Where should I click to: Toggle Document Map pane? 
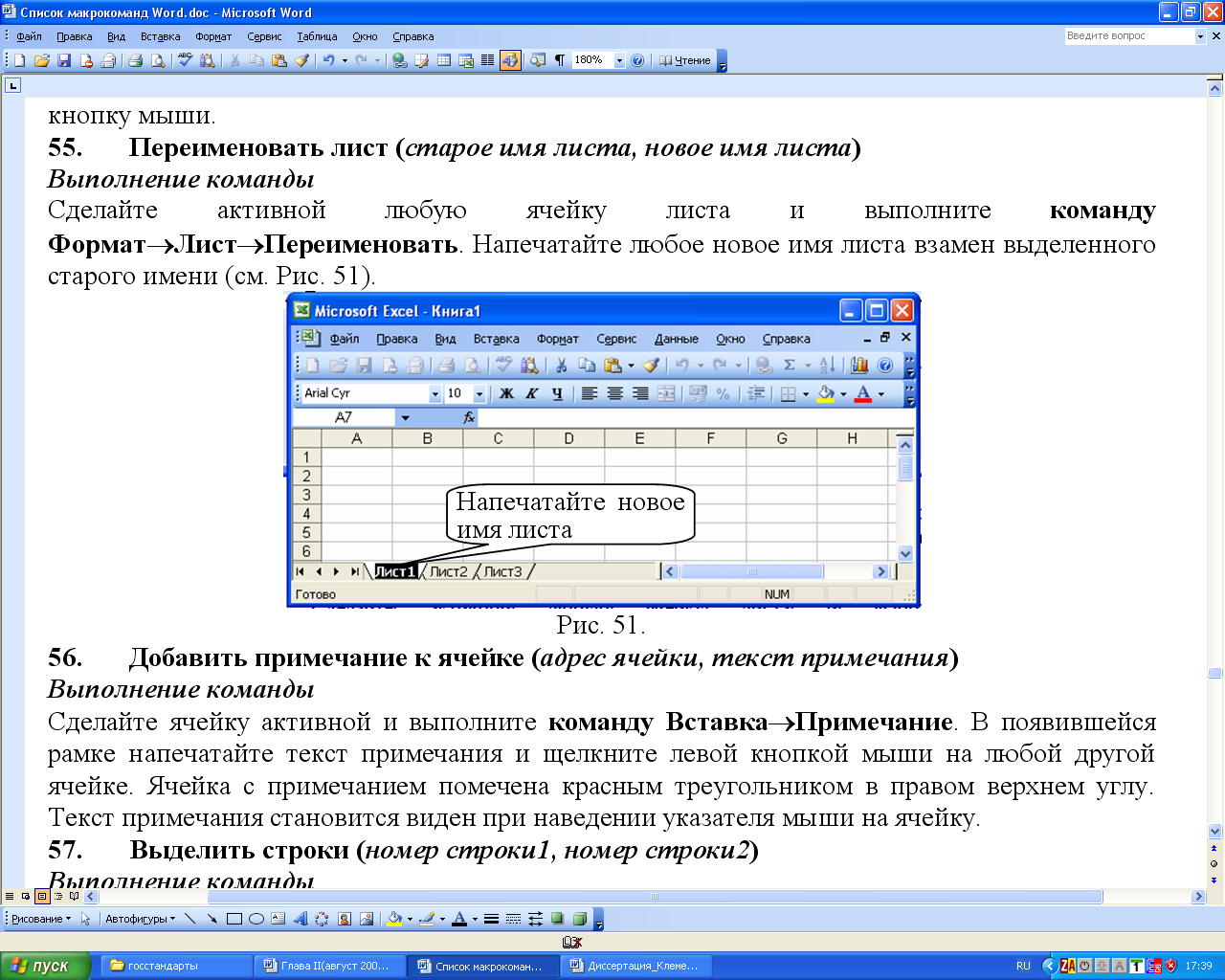[538, 60]
